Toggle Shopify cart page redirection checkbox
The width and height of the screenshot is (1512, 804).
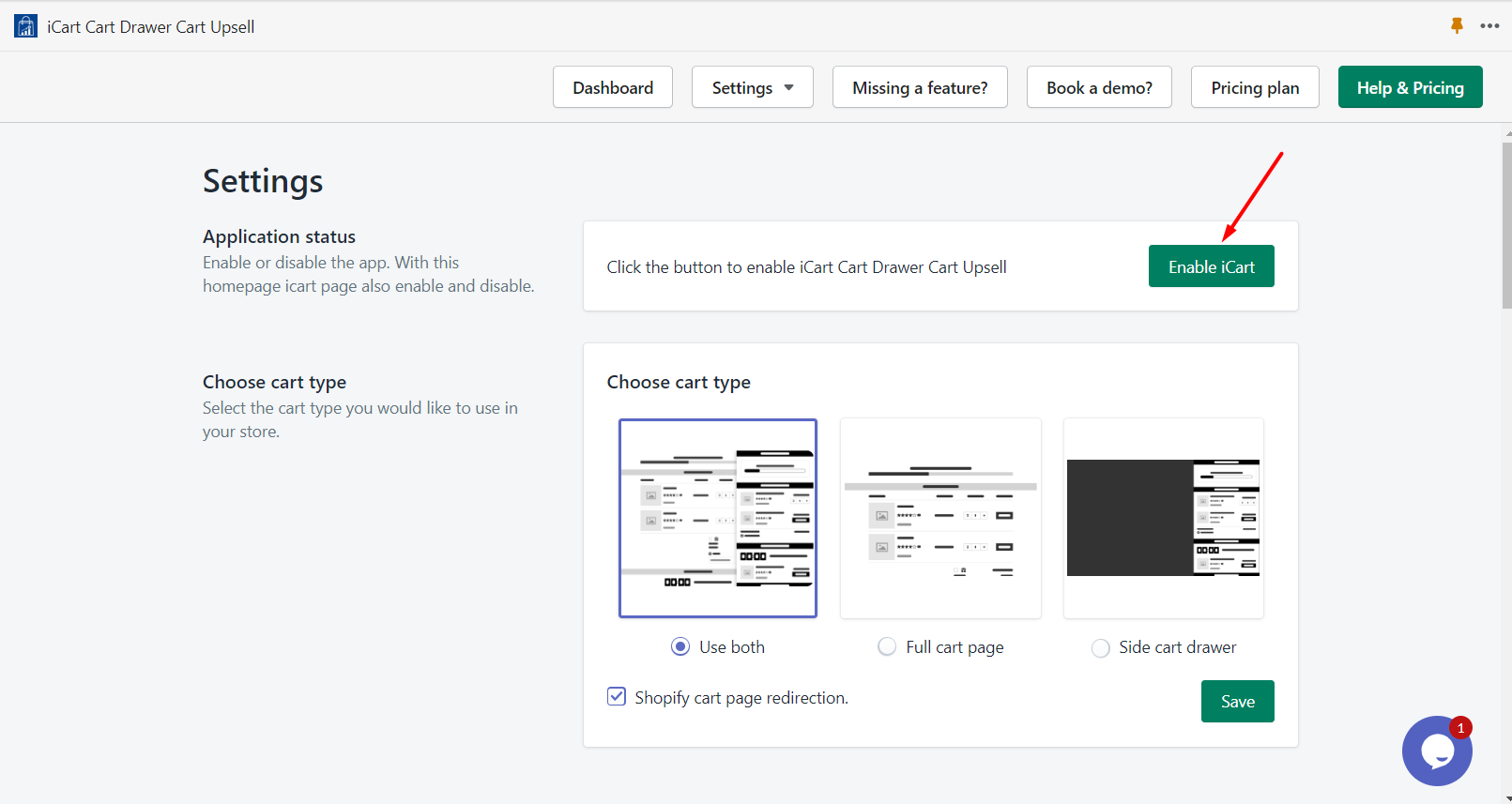point(617,696)
